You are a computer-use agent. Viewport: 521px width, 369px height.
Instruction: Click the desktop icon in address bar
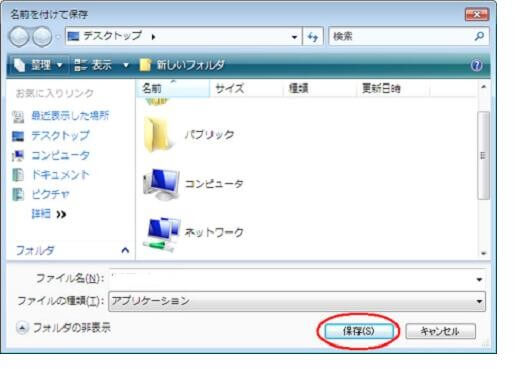coord(73,36)
